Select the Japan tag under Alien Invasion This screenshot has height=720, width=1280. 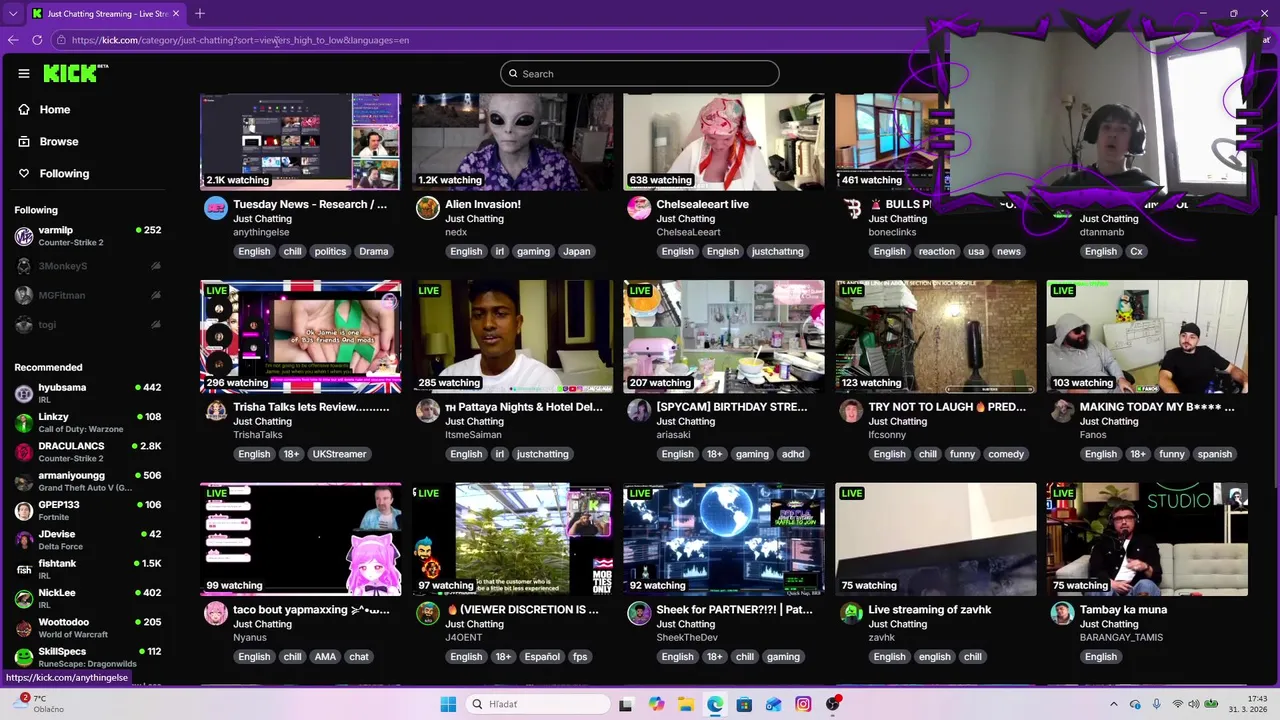click(x=576, y=251)
